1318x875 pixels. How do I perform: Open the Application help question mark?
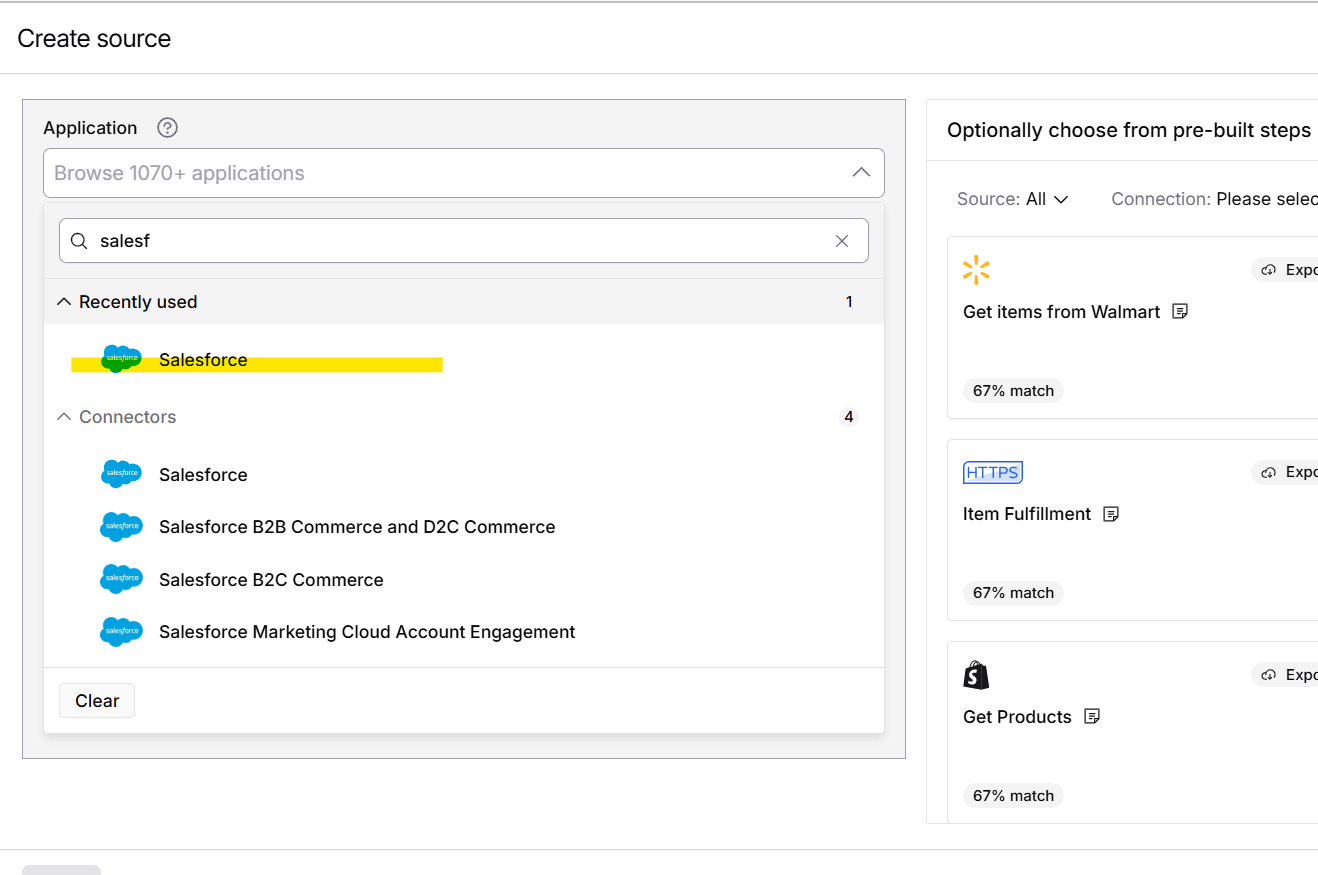(x=167, y=127)
